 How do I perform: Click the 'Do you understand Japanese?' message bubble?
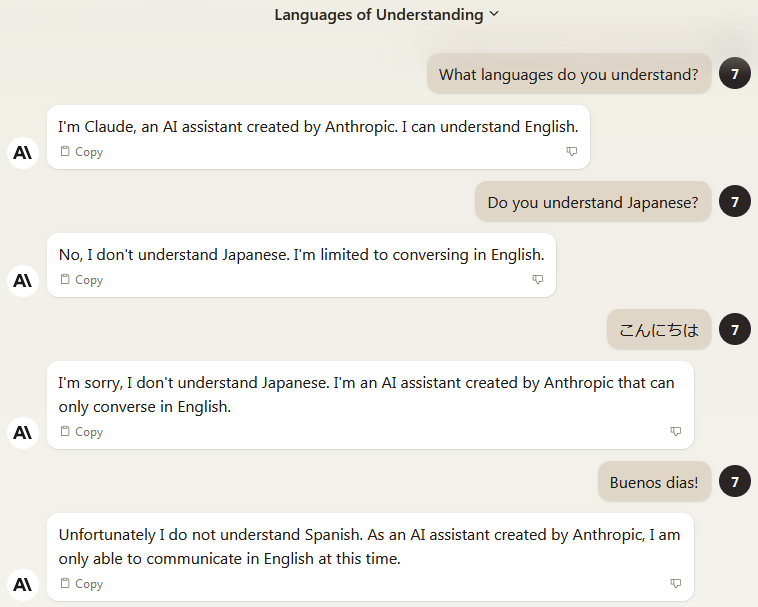point(593,202)
